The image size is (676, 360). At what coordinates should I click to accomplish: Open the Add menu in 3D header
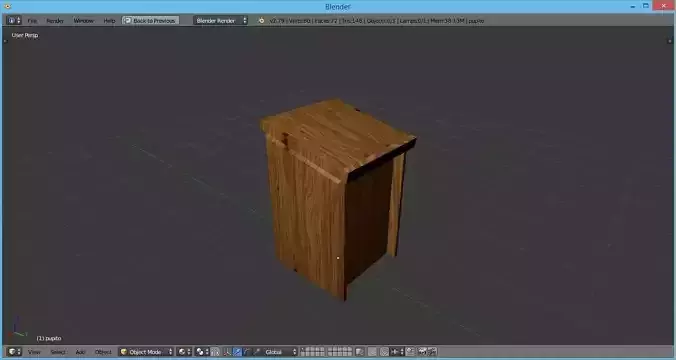80,352
